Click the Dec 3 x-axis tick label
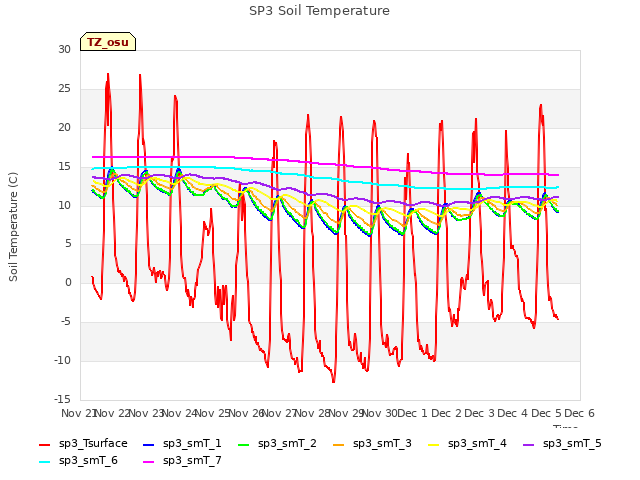 pyautogui.click(x=479, y=413)
